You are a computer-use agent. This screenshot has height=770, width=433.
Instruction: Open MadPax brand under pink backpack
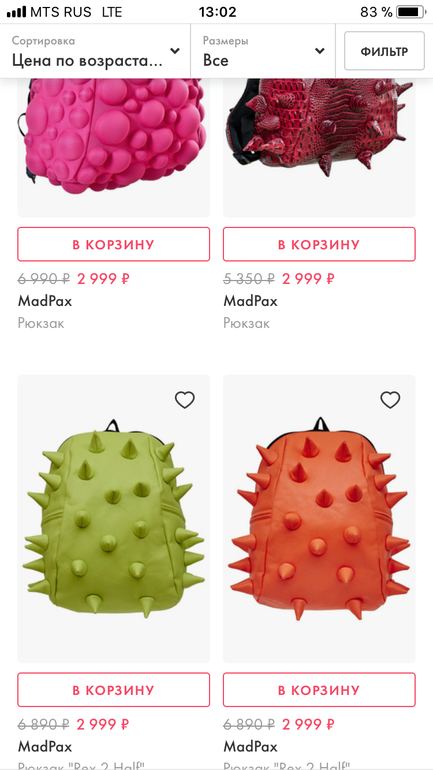[45, 301]
